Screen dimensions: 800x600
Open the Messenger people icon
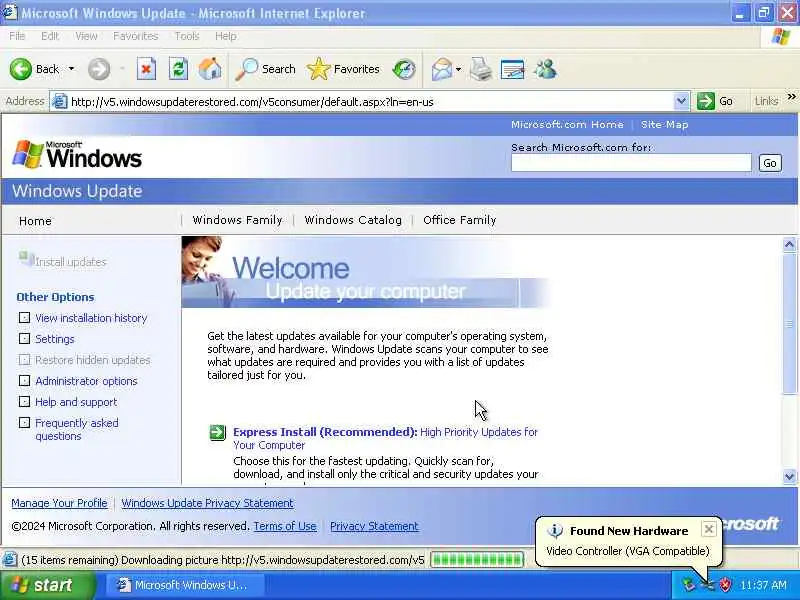(545, 69)
